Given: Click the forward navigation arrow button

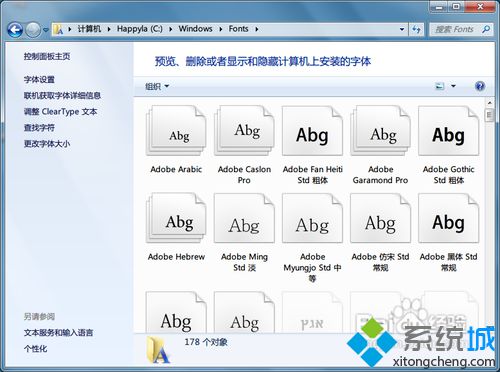Looking at the screenshot, I should (x=33, y=30).
